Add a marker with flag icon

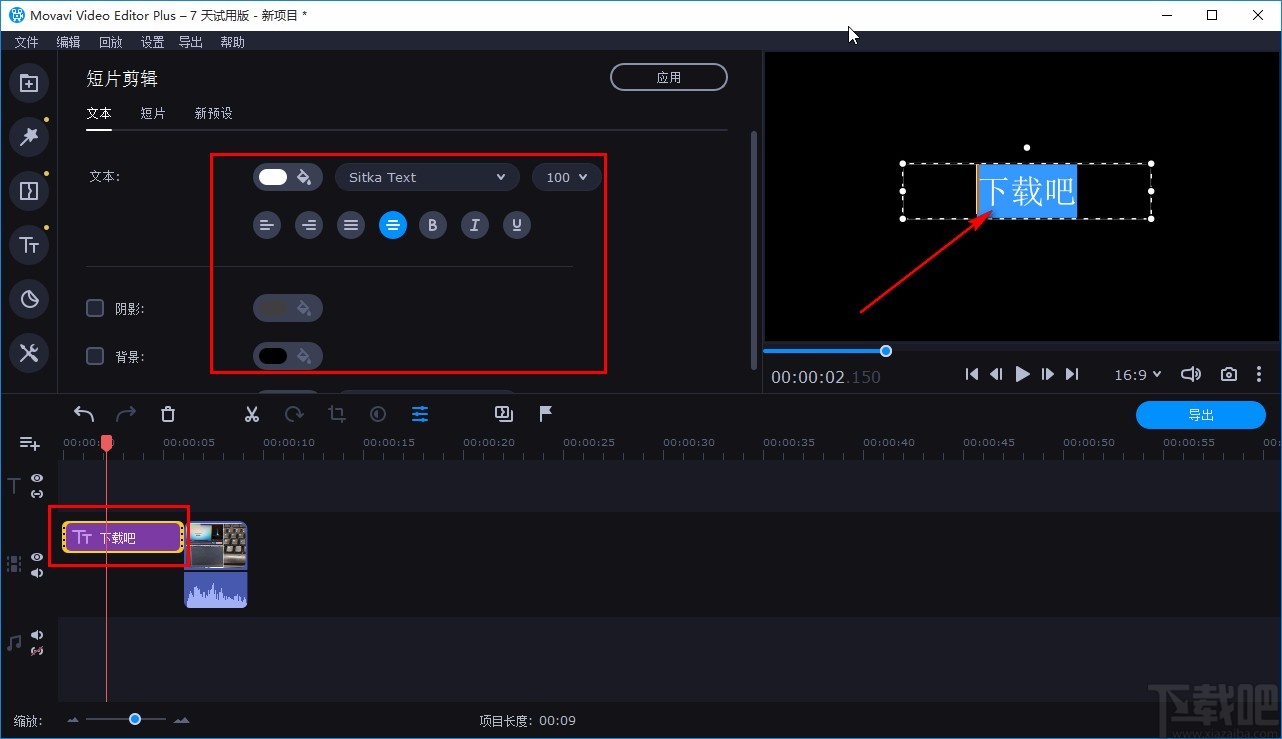coord(546,414)
